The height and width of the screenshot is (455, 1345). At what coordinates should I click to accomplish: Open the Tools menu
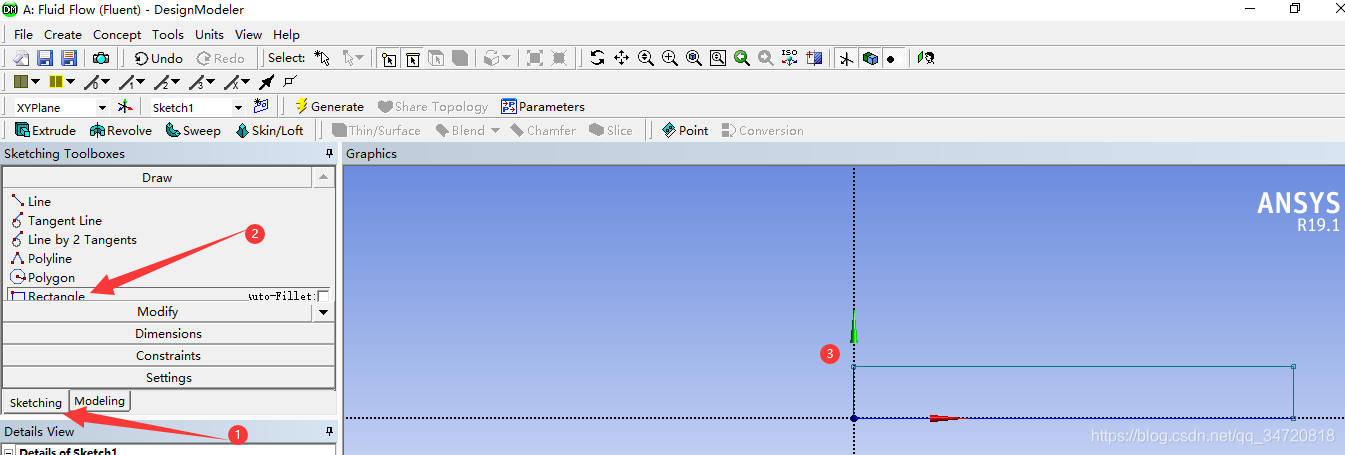168,34
